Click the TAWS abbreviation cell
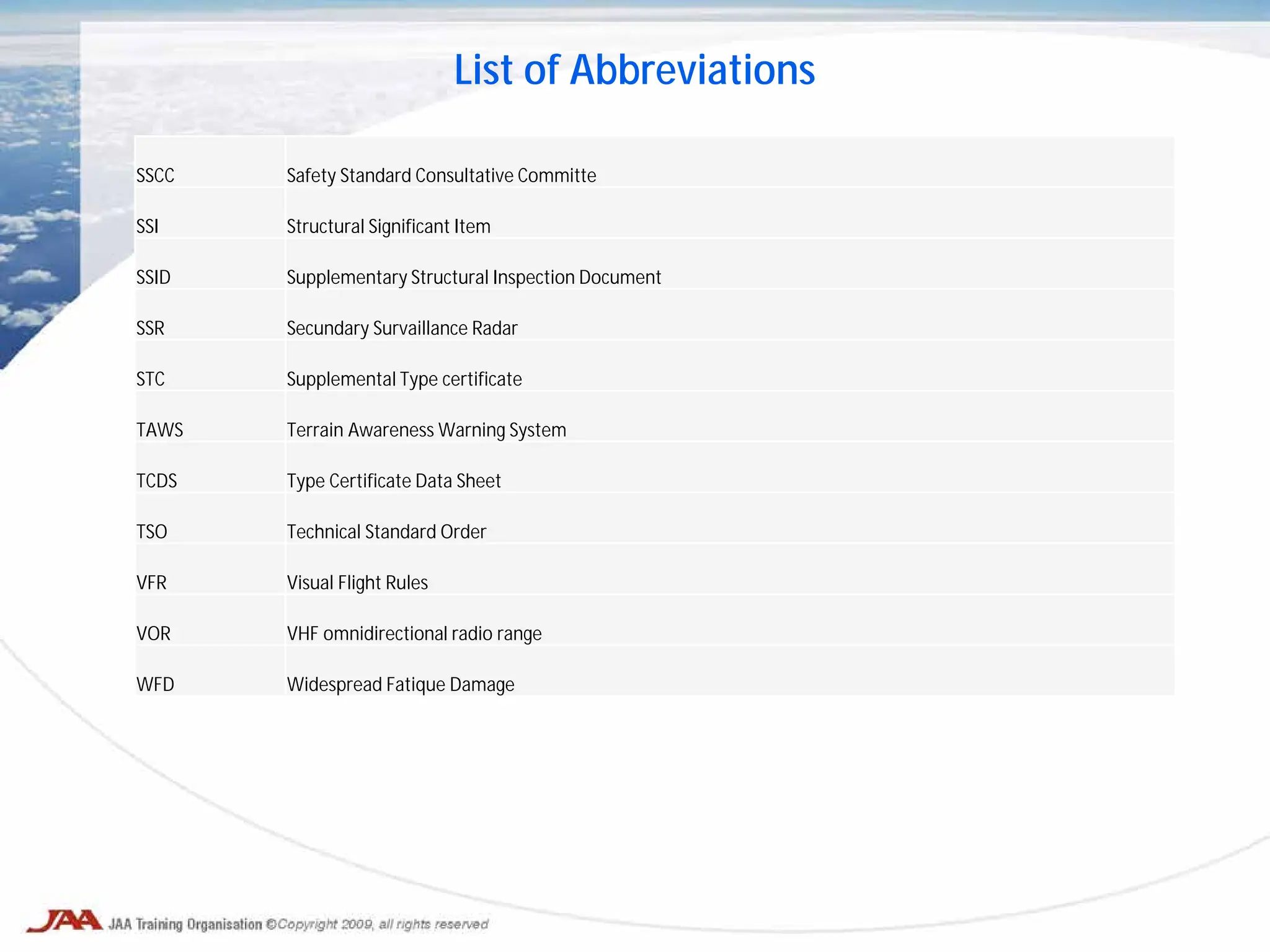Viewport: 1270px width, 952px height. pyautogui.click(x=210, y=417)
